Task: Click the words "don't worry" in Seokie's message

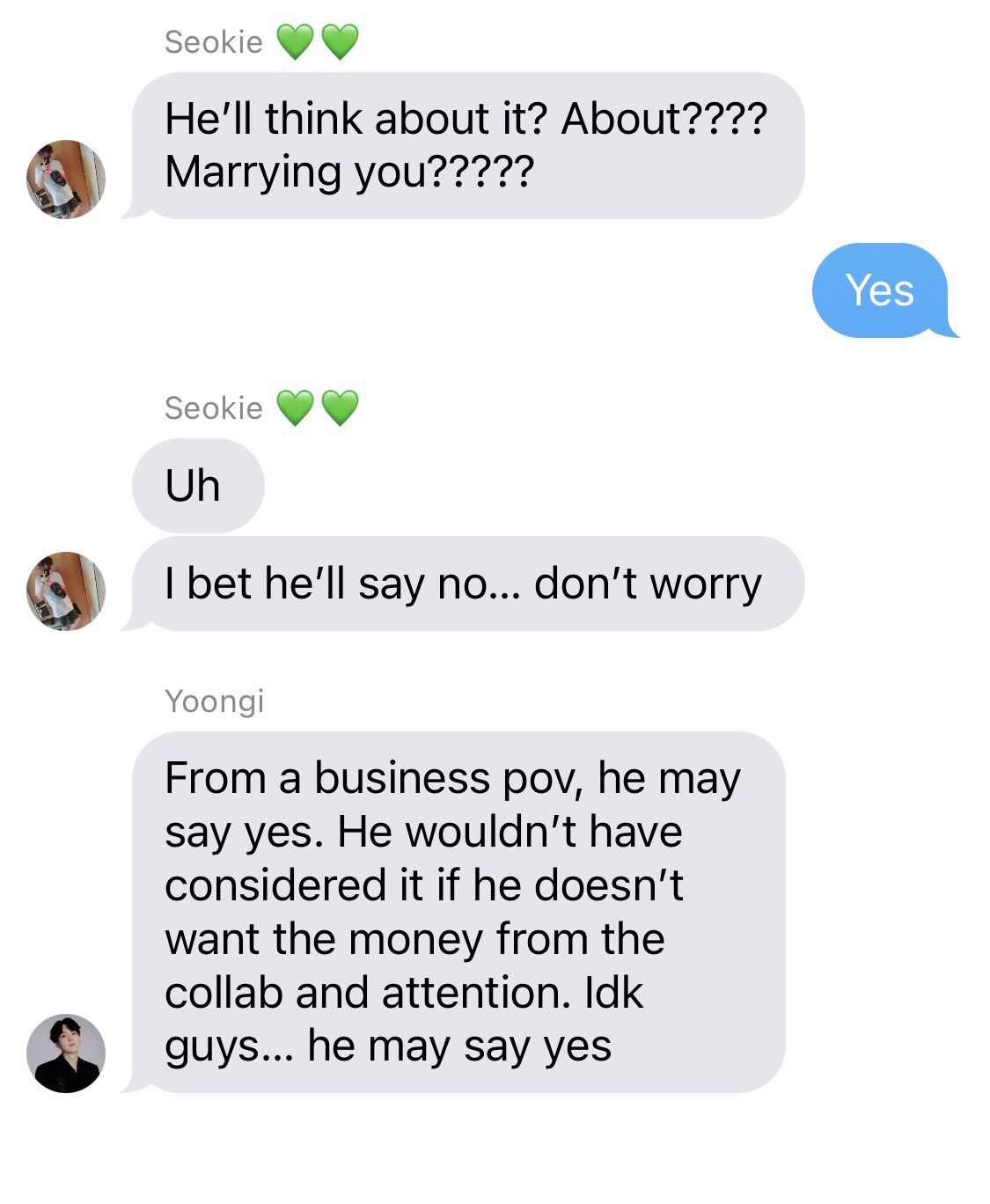Action: 648,584
